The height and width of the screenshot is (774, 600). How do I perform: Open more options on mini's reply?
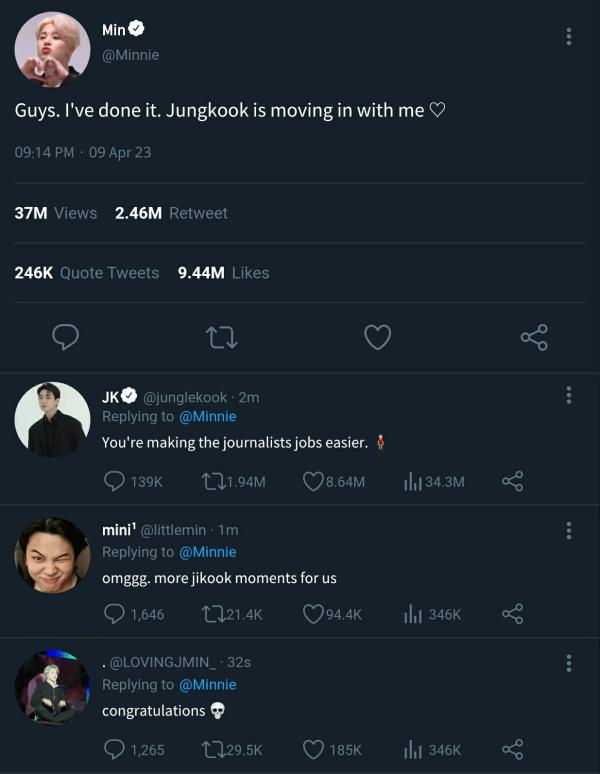[569, 530]
